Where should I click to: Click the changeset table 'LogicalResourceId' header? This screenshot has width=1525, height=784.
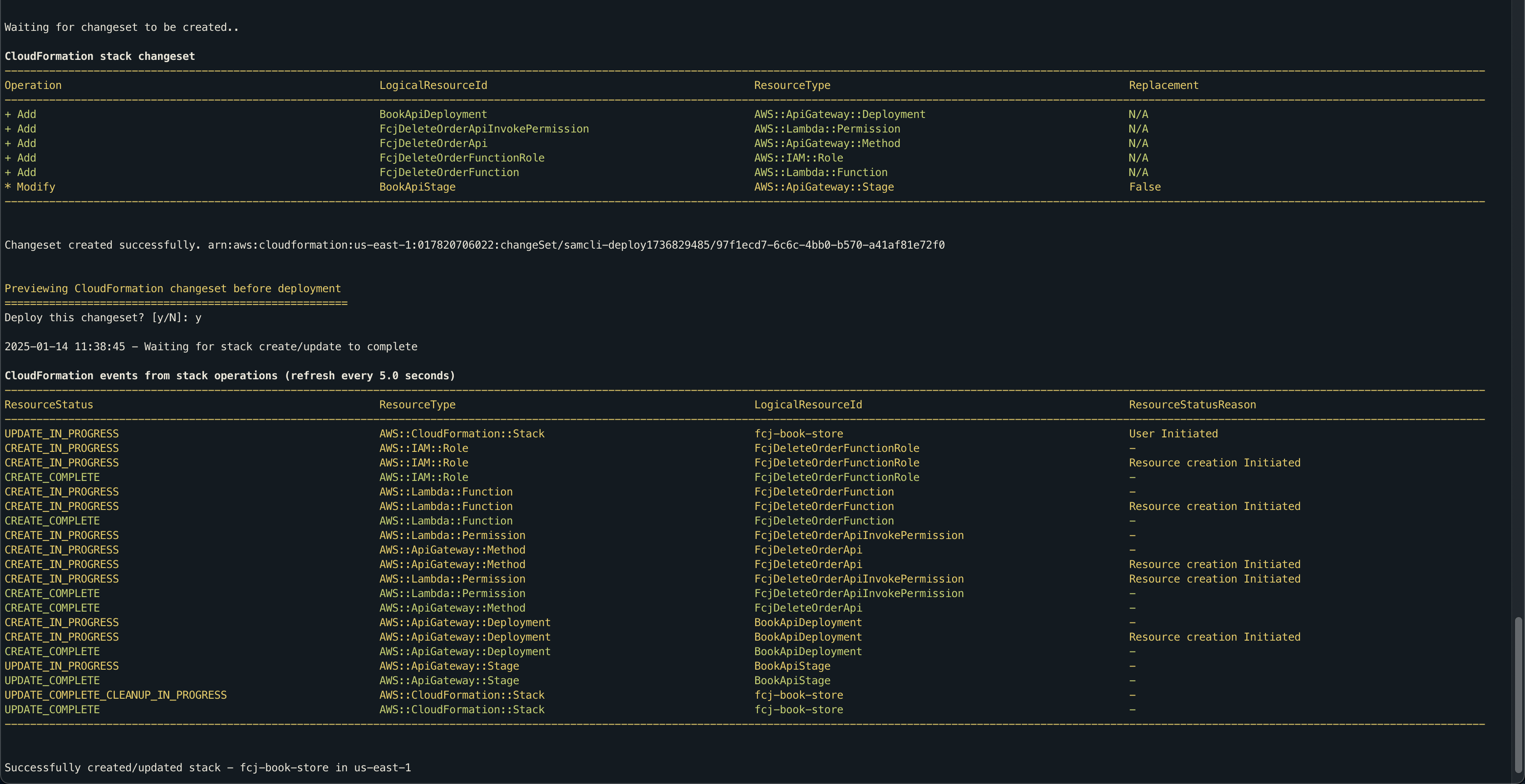coord(433,85)
